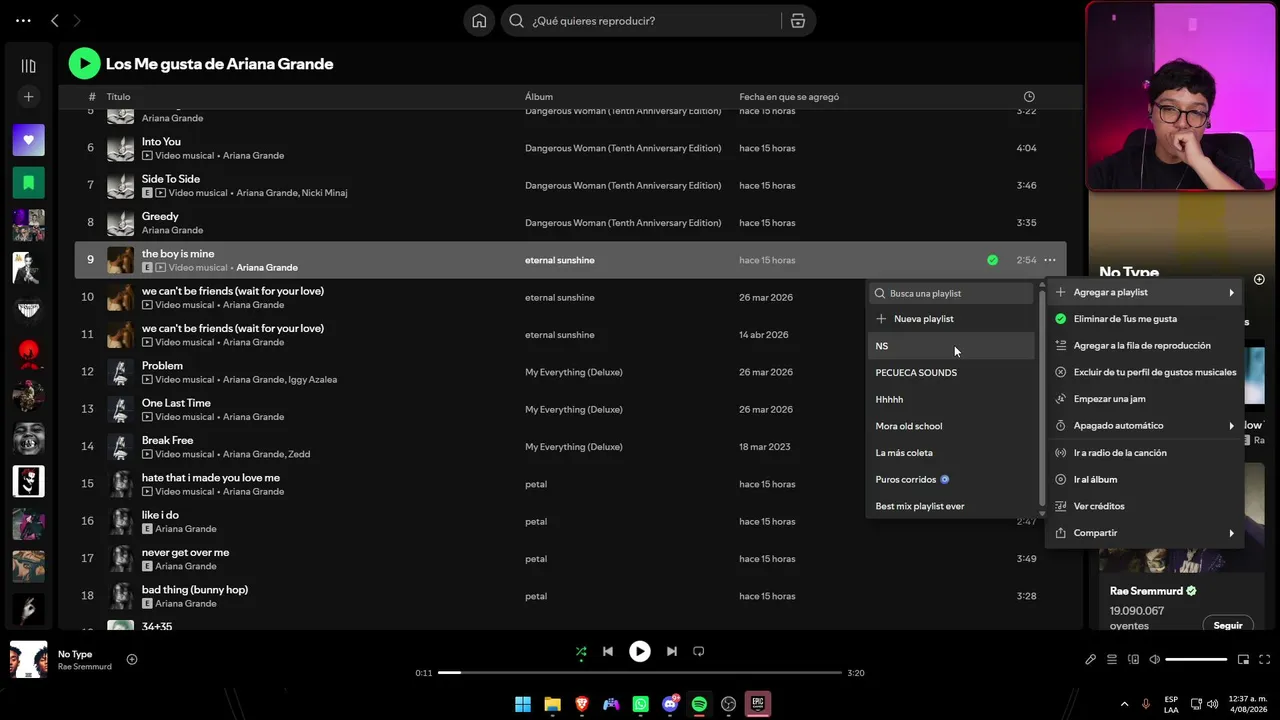1280x720 pixels.
Task: Open more options for 'the boy is mine'
Action: [x=1049, y=260]
